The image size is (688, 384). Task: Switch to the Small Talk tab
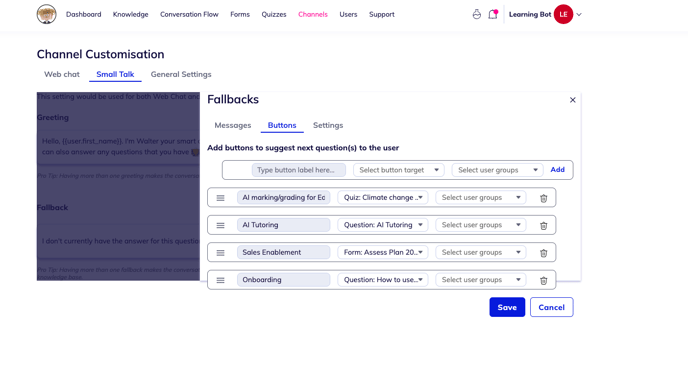(x=115, y=74)
